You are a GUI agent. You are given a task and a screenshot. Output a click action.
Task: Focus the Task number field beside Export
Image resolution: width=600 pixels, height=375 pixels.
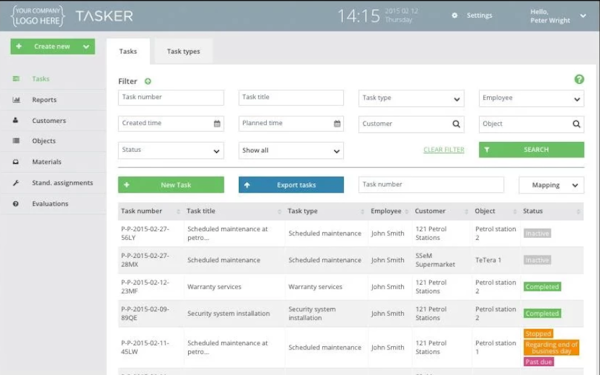click(431, 185)
